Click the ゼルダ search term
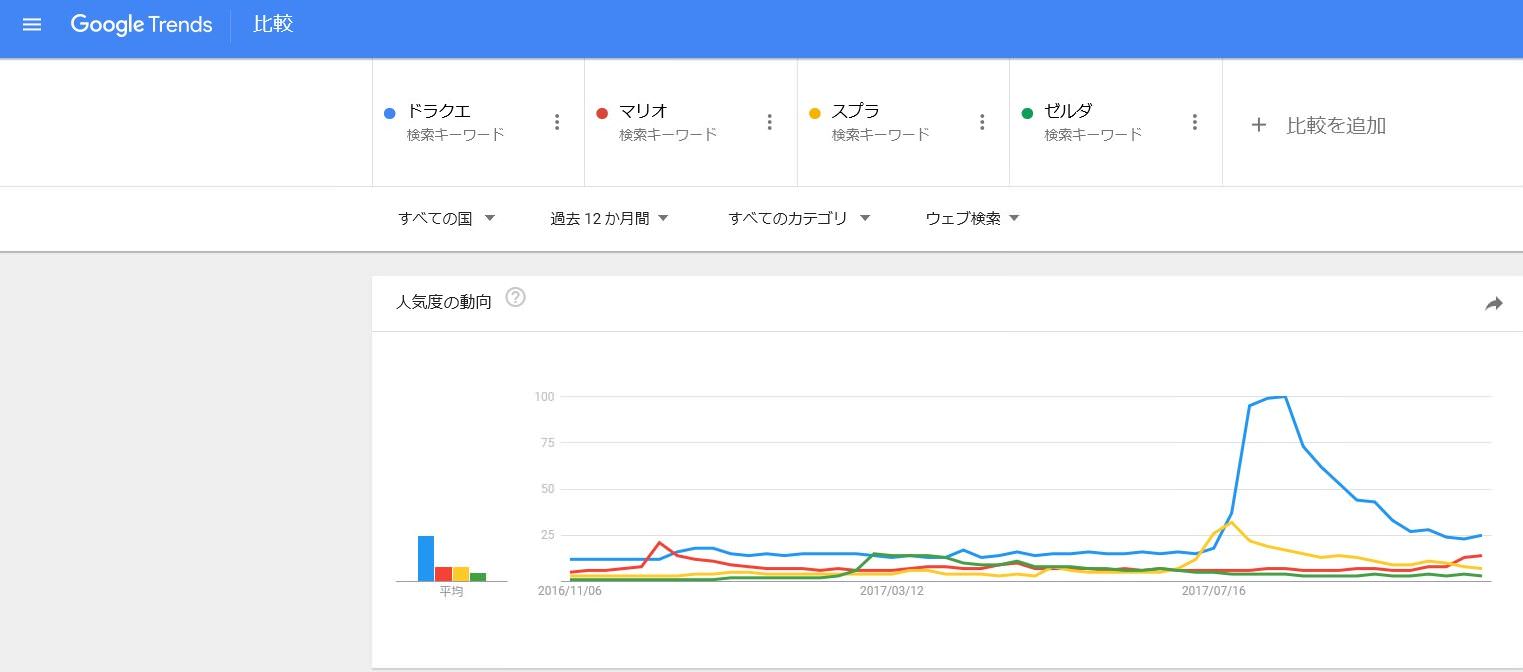The image size is (1523, 672). click(1068, 111)
